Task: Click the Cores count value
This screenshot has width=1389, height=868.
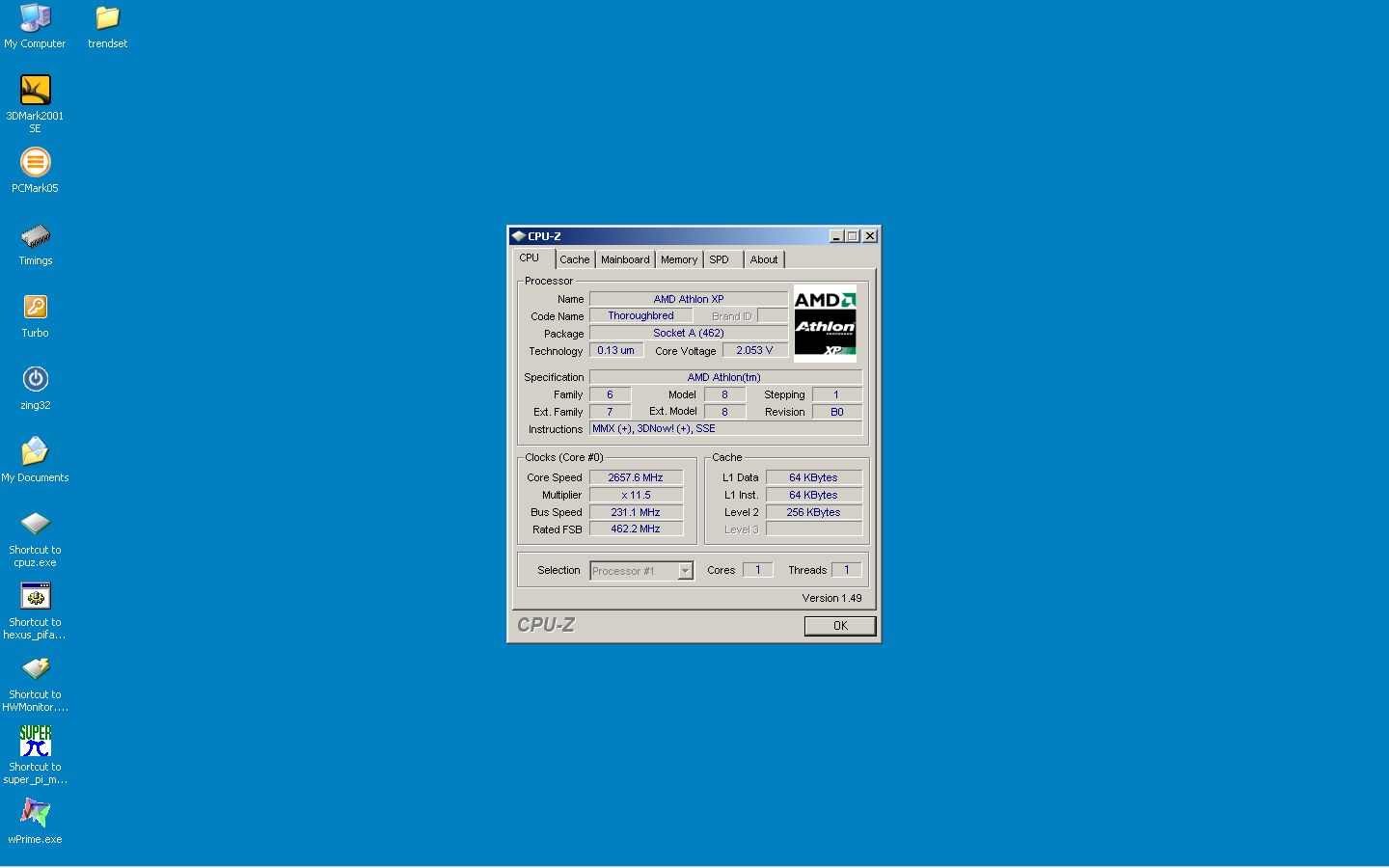Action: [758, 570]
